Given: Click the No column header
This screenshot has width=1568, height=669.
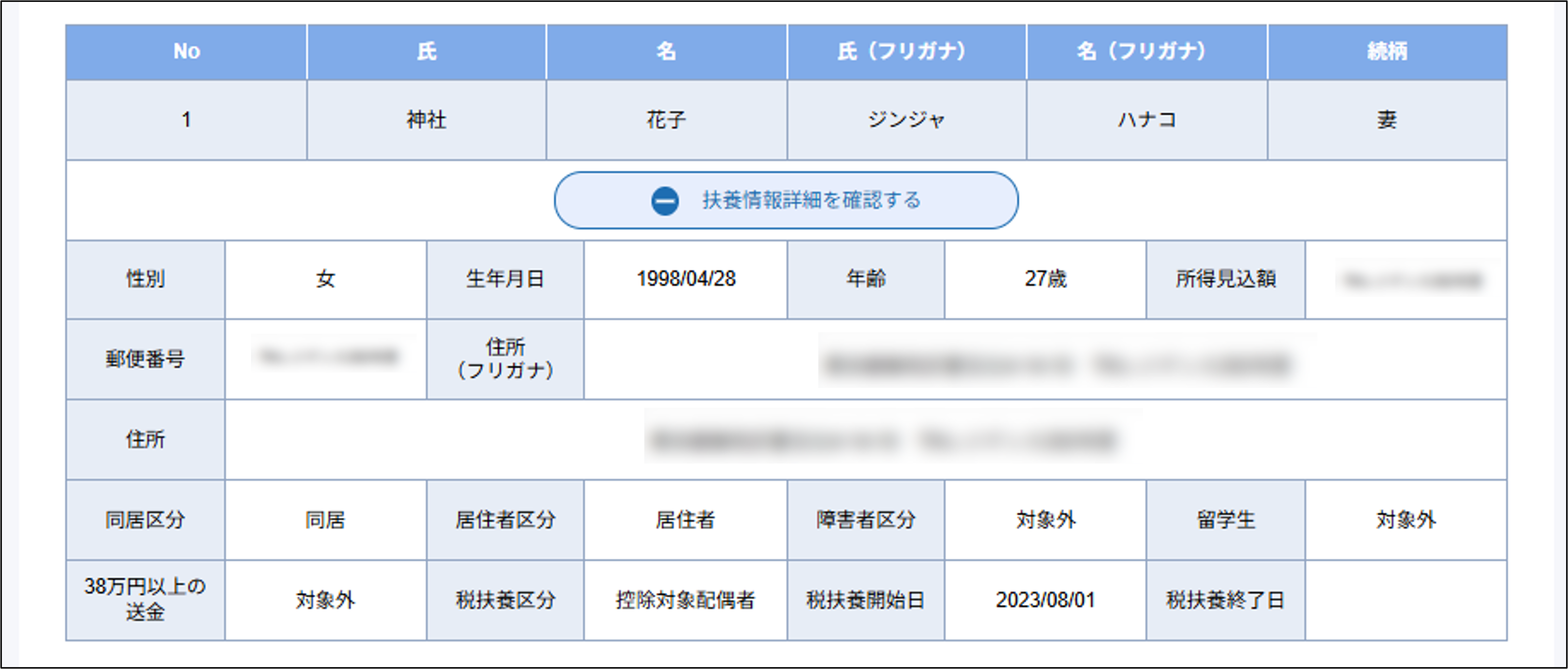Looking at the screenshot, I should point(186,52).
